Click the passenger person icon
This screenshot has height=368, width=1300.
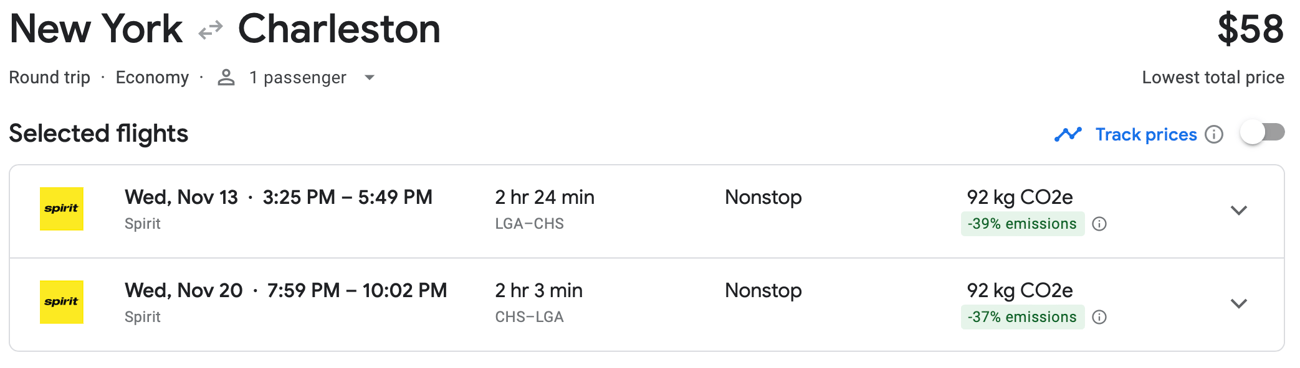pyautogui.click(x=226, y=78)
